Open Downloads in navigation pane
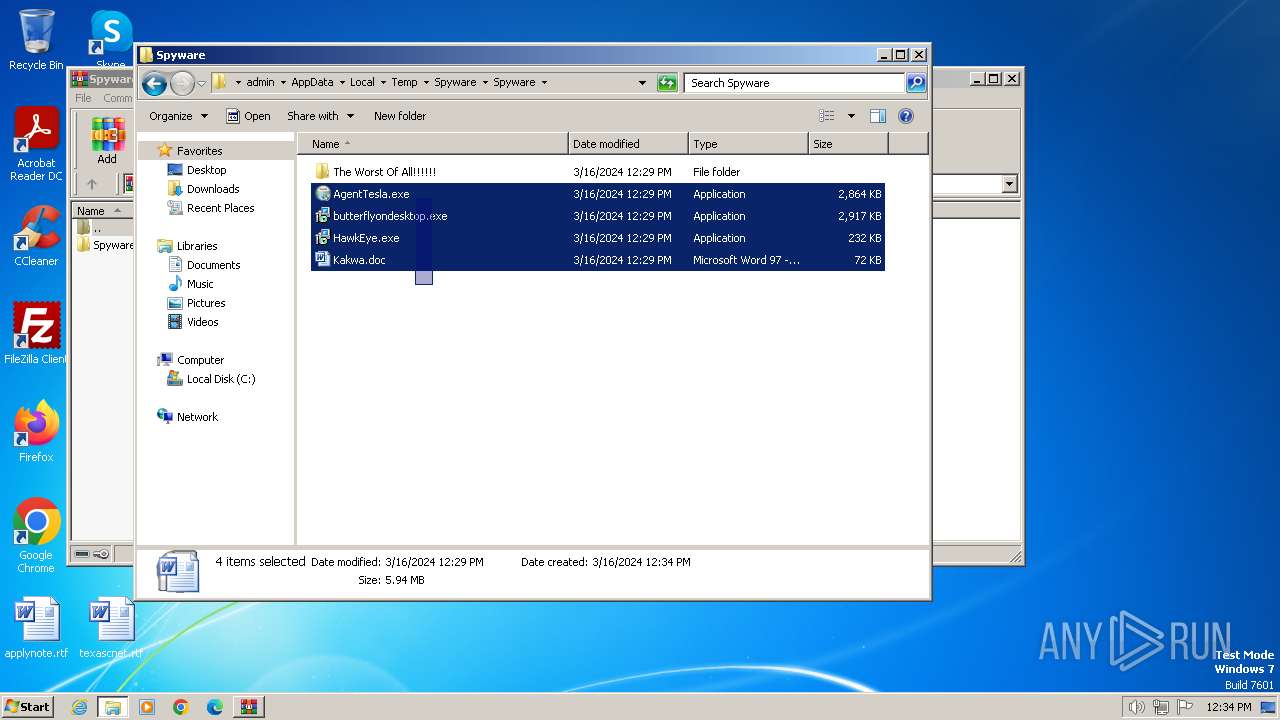The width and height of the screenshot is (1280, 720). 212,189
